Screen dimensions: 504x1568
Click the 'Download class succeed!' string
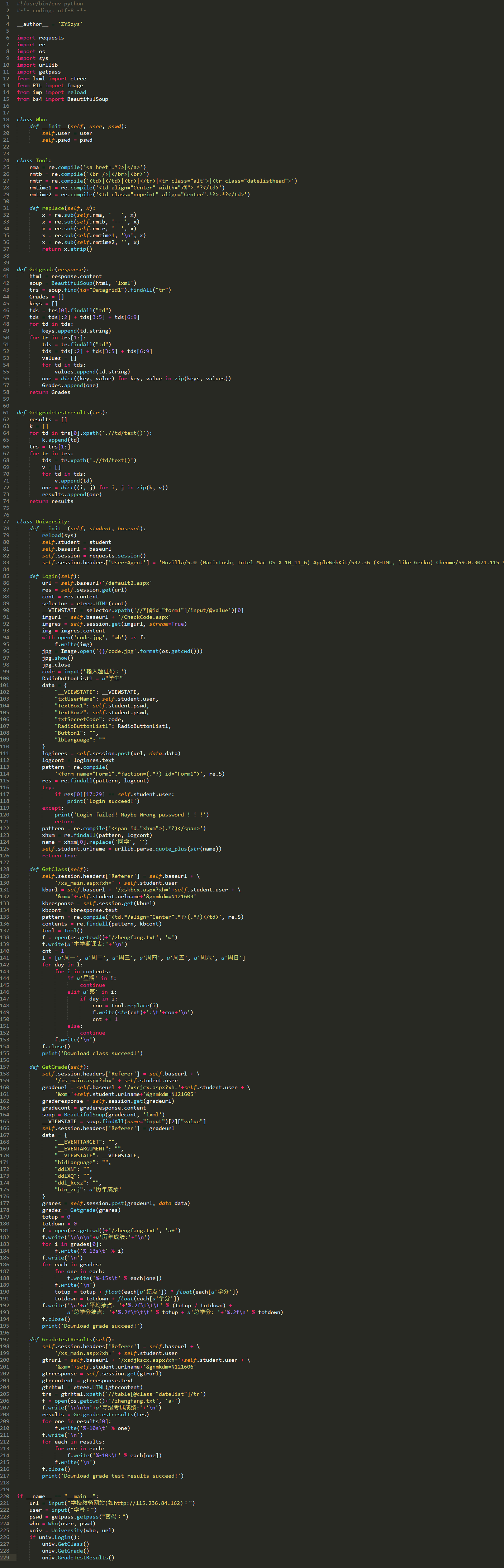[x=100, y=1053]
